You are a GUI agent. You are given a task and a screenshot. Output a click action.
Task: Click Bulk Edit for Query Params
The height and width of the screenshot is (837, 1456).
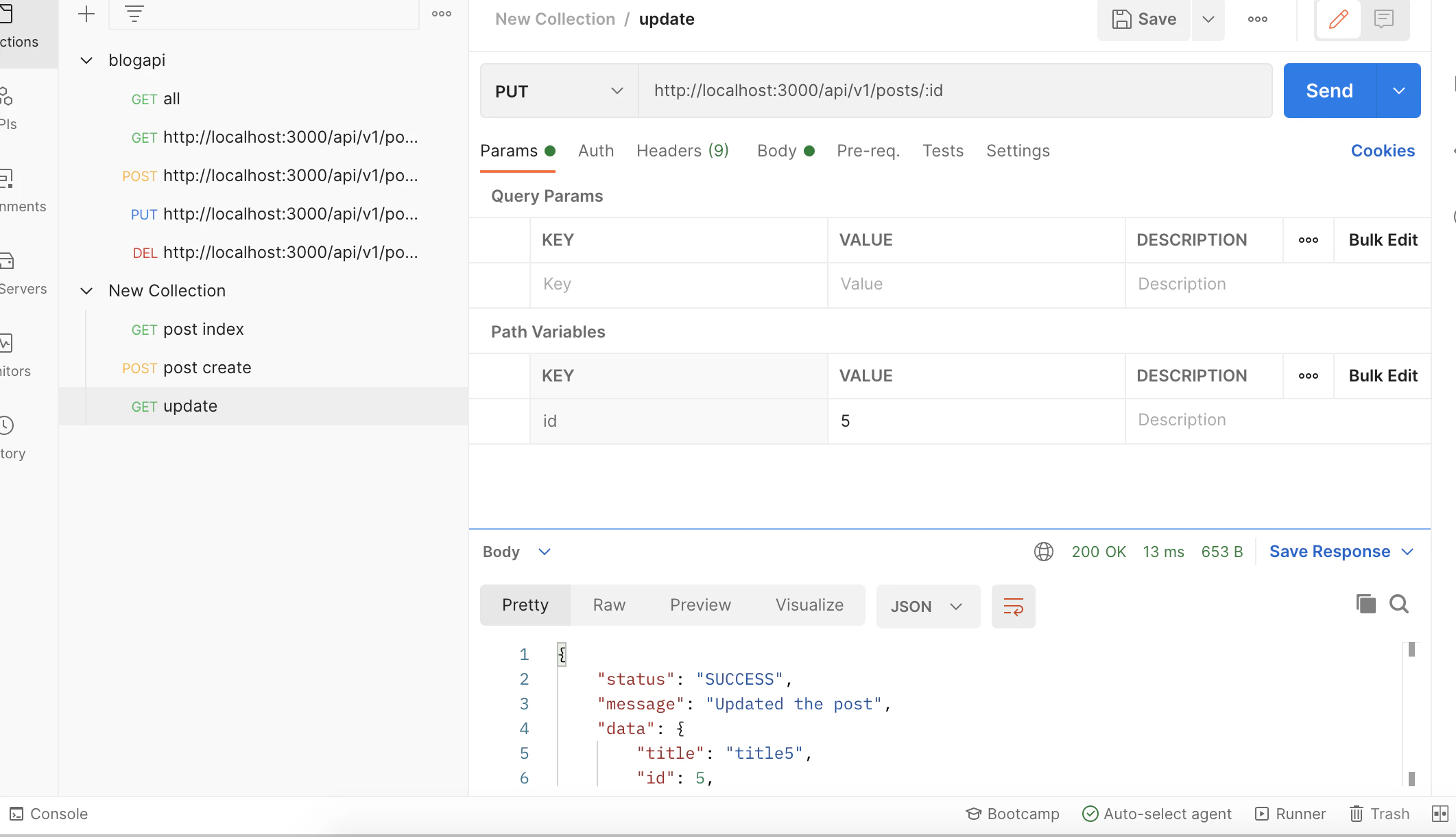pyautogui.click(x=1383, y=240)
